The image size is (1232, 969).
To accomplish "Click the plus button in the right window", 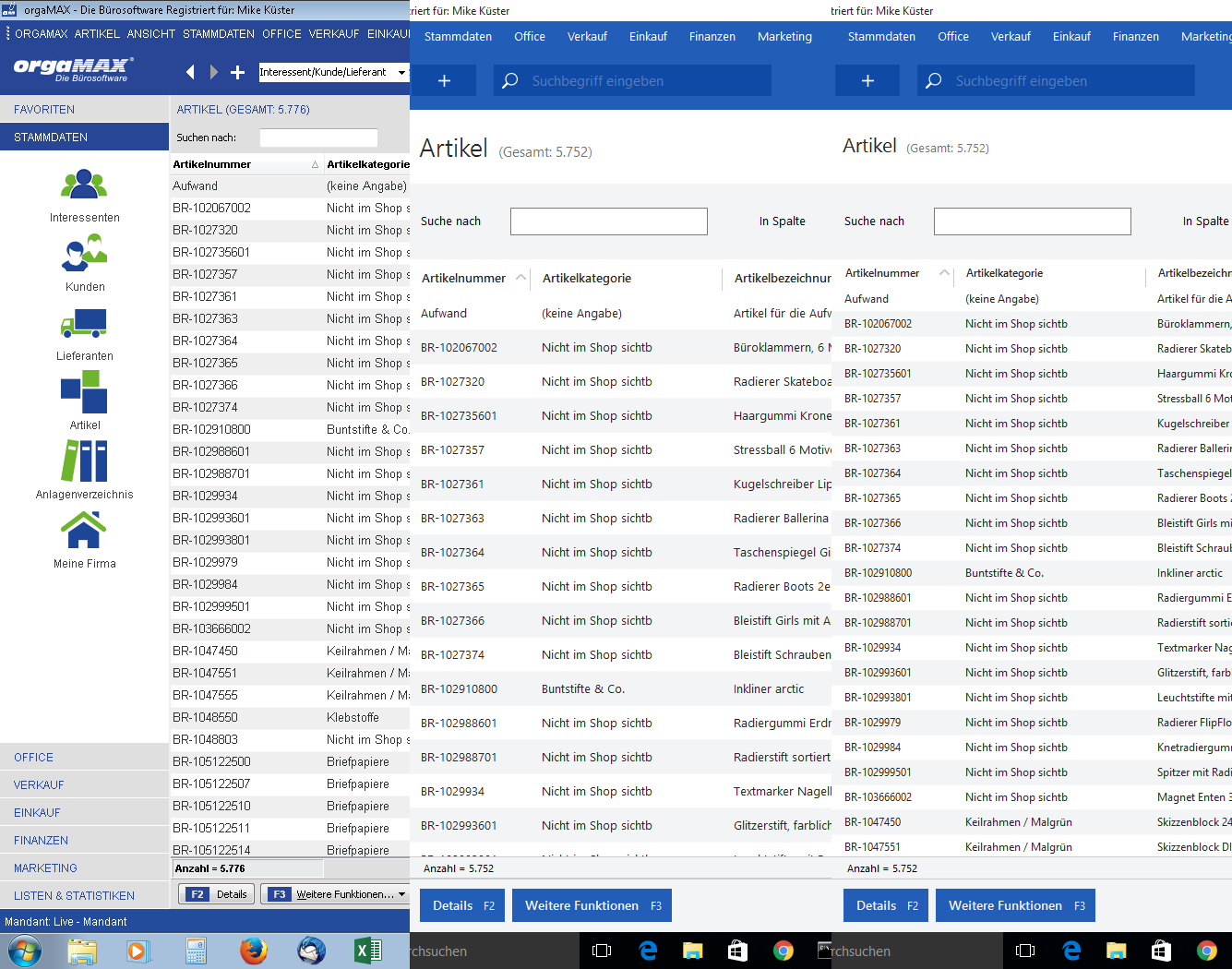I will tap(867, 80).
